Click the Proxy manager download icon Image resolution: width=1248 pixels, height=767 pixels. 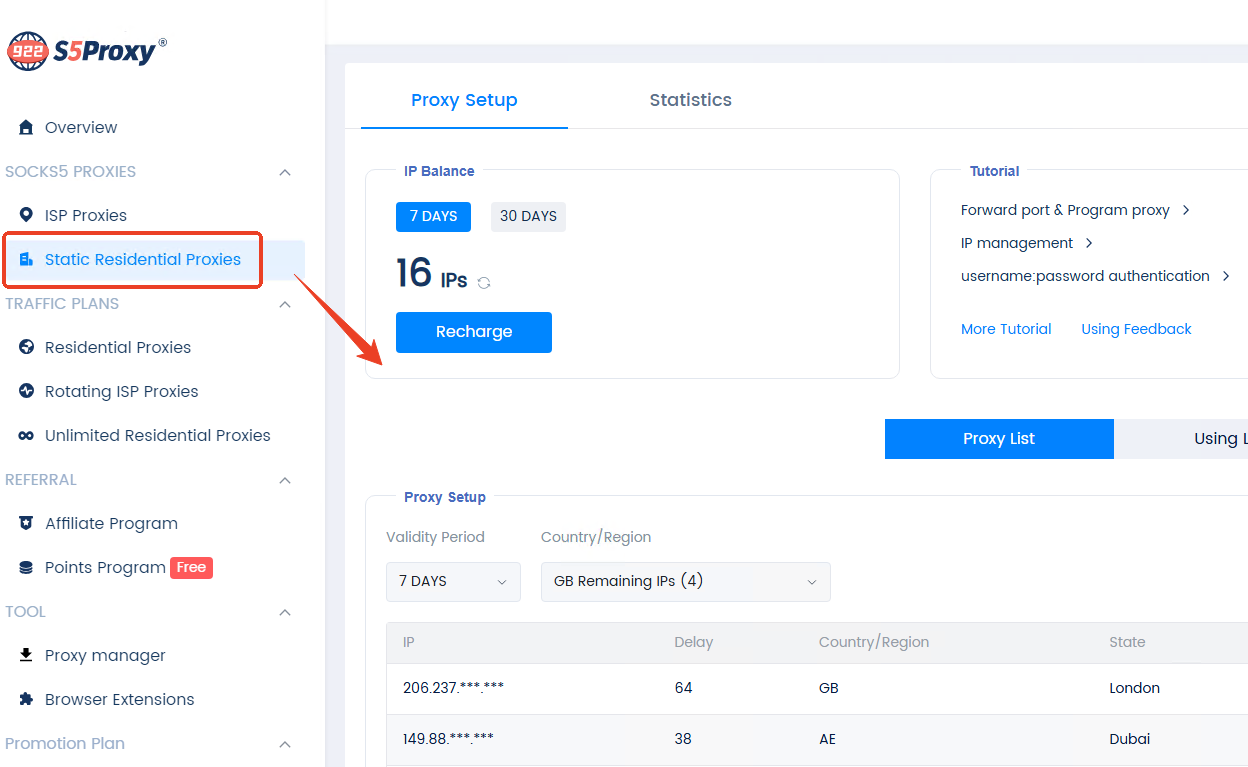click(27, 655)
